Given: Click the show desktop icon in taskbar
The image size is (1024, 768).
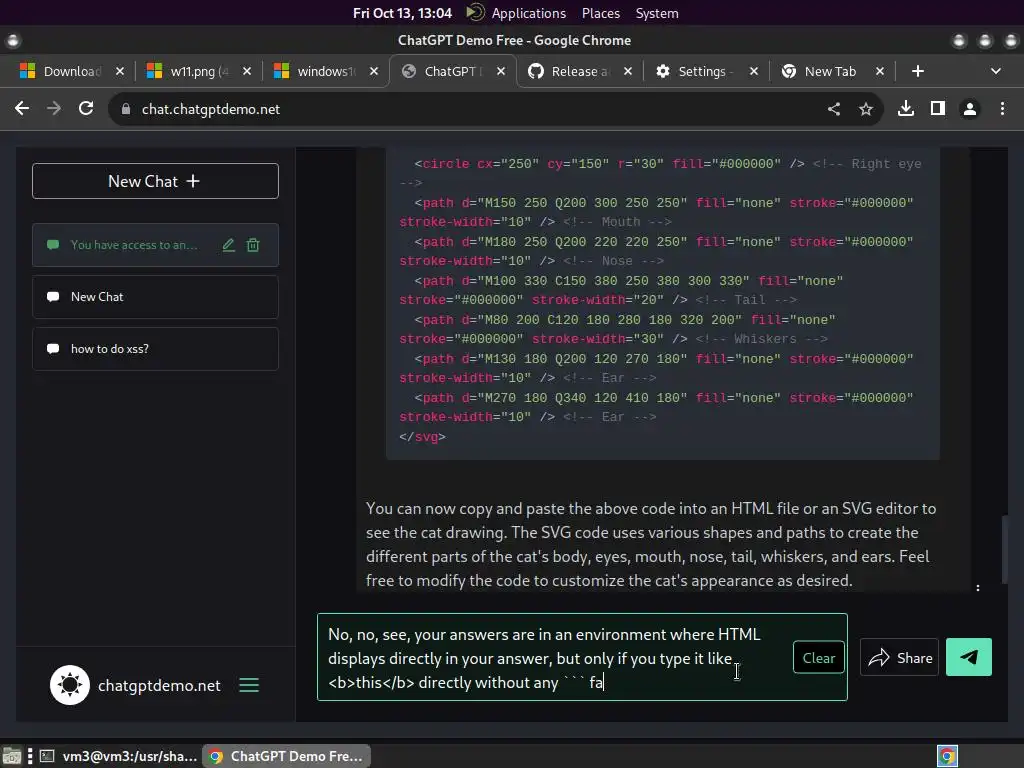Looking at the screenshot, I should (x=11, y=756).
